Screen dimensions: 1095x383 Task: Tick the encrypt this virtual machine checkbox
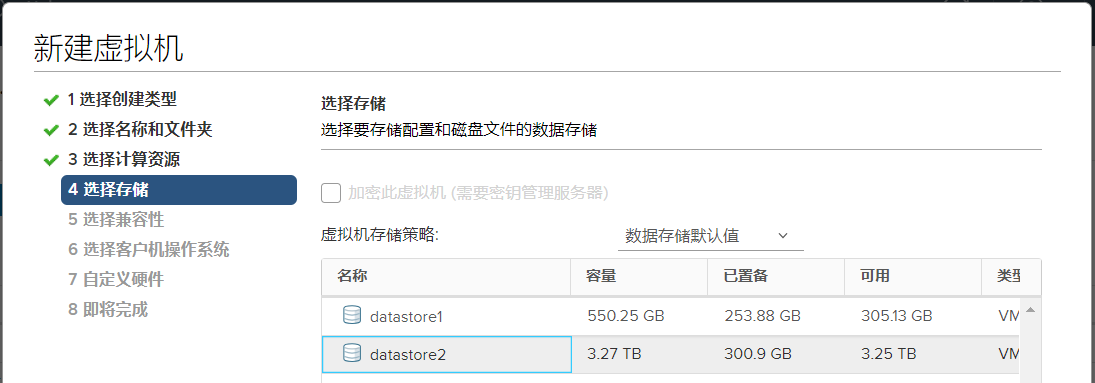(x=331, y=193)
